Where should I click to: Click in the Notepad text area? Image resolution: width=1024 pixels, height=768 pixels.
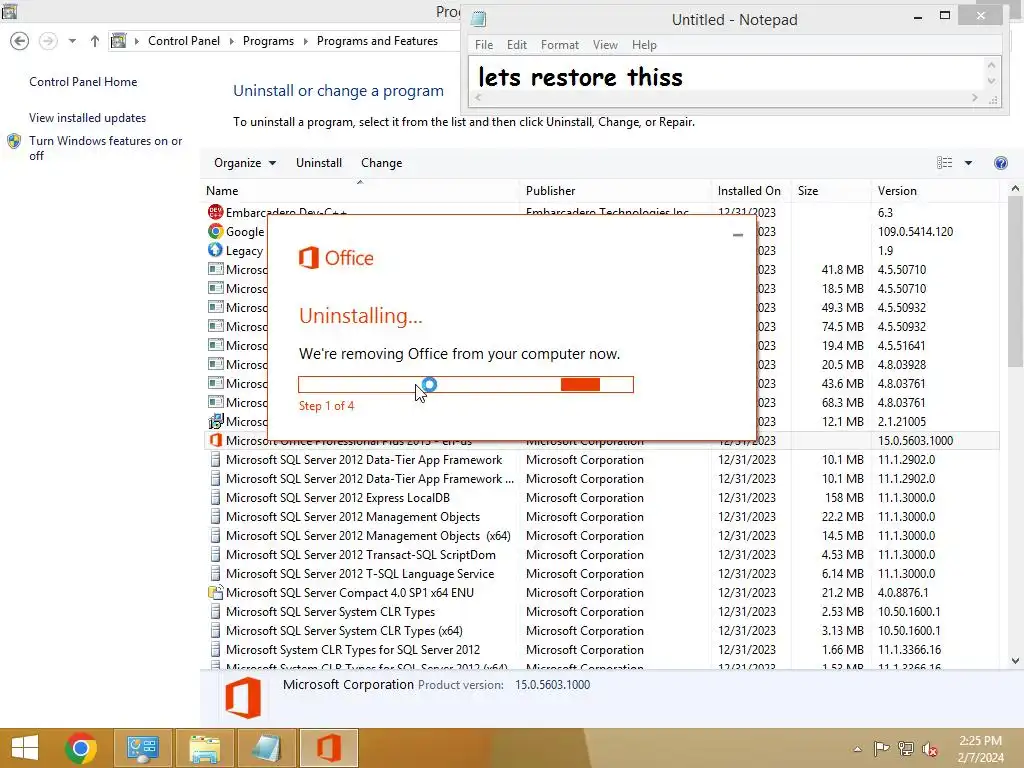pos(725,74)
